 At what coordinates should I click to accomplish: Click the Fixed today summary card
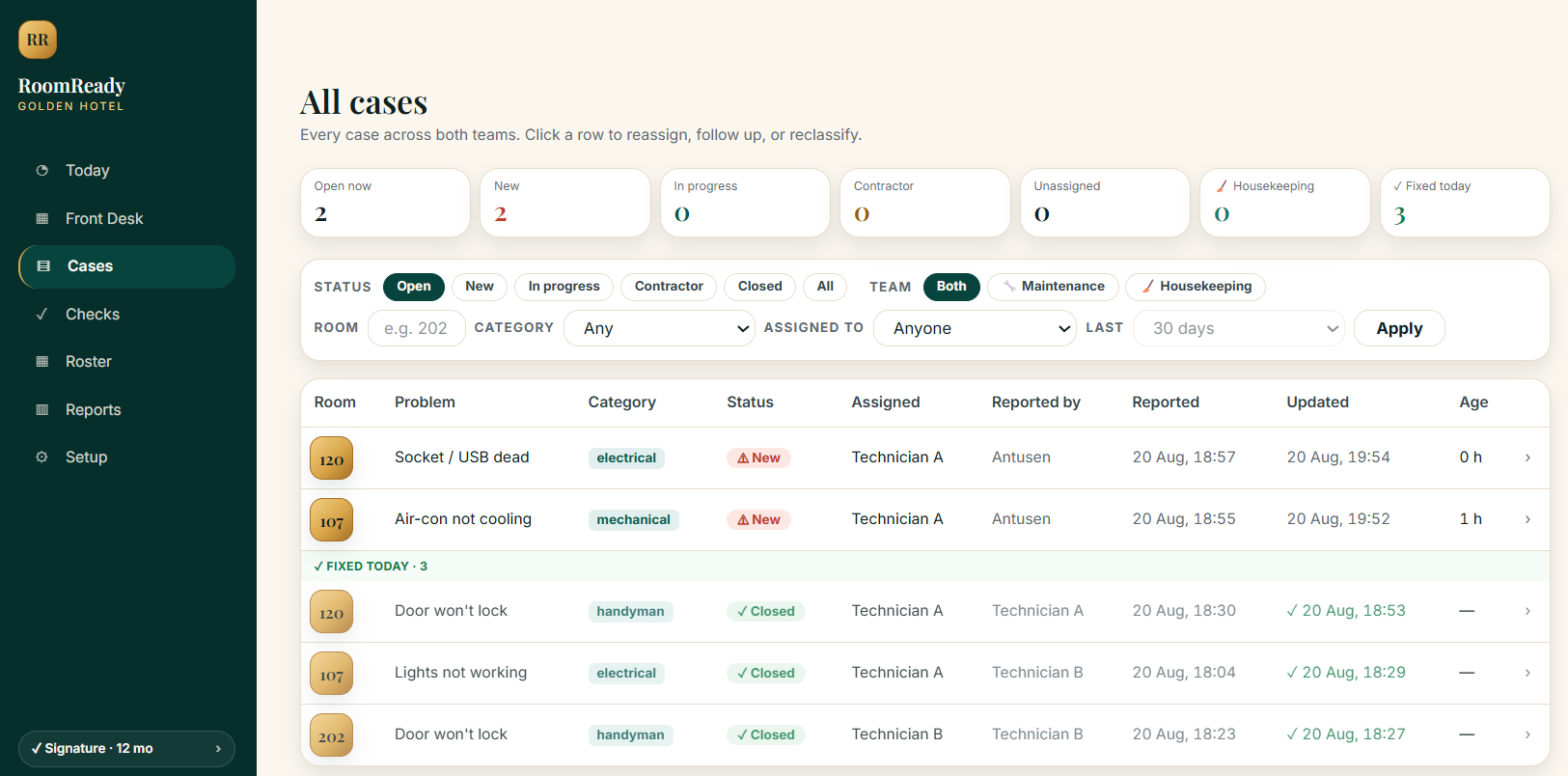[x=1465, y=203]
